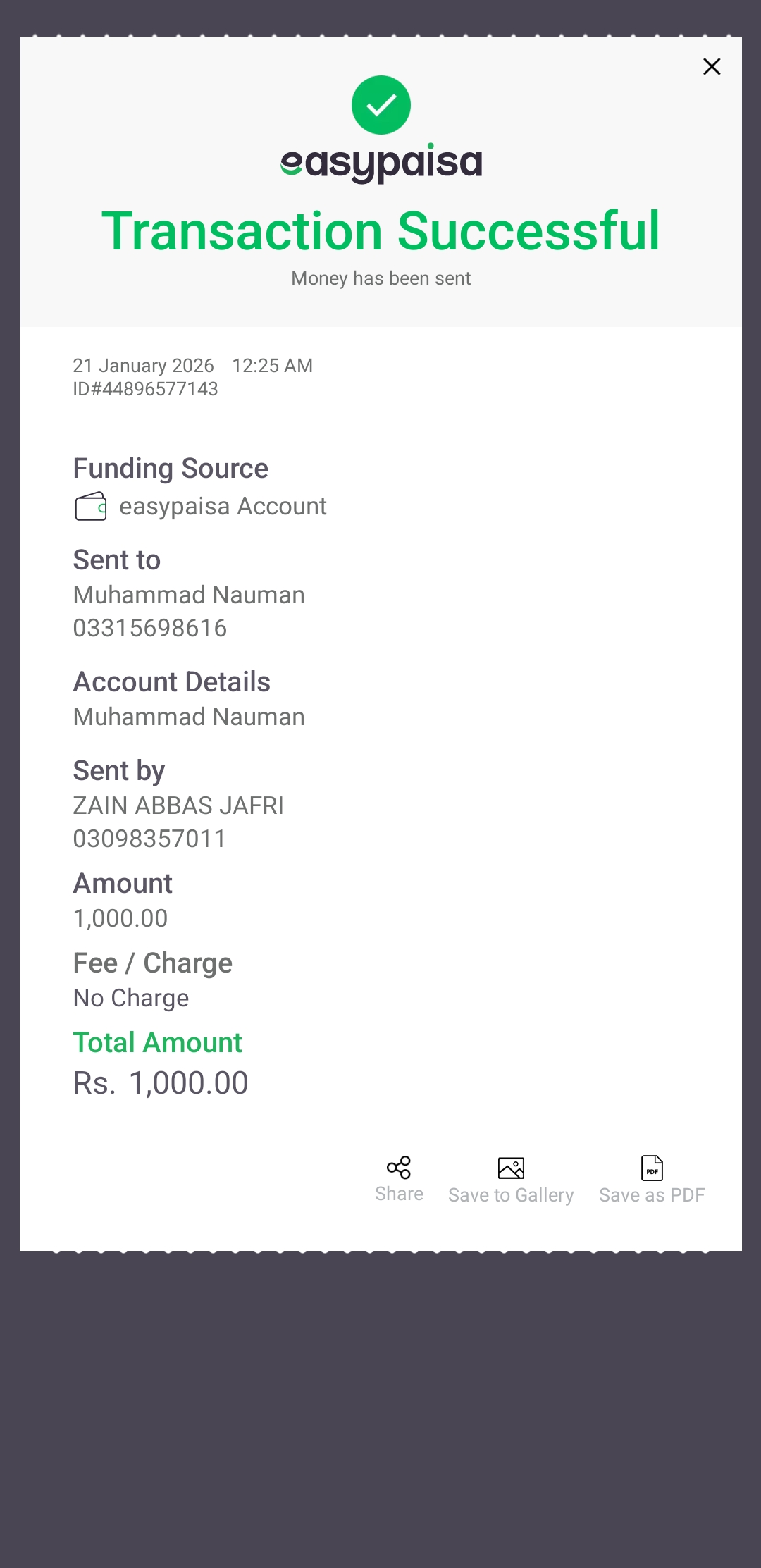This screenshot has height=1568, width=761.
Task: Click the green success checkmark icon
Action: coord(380,105)
